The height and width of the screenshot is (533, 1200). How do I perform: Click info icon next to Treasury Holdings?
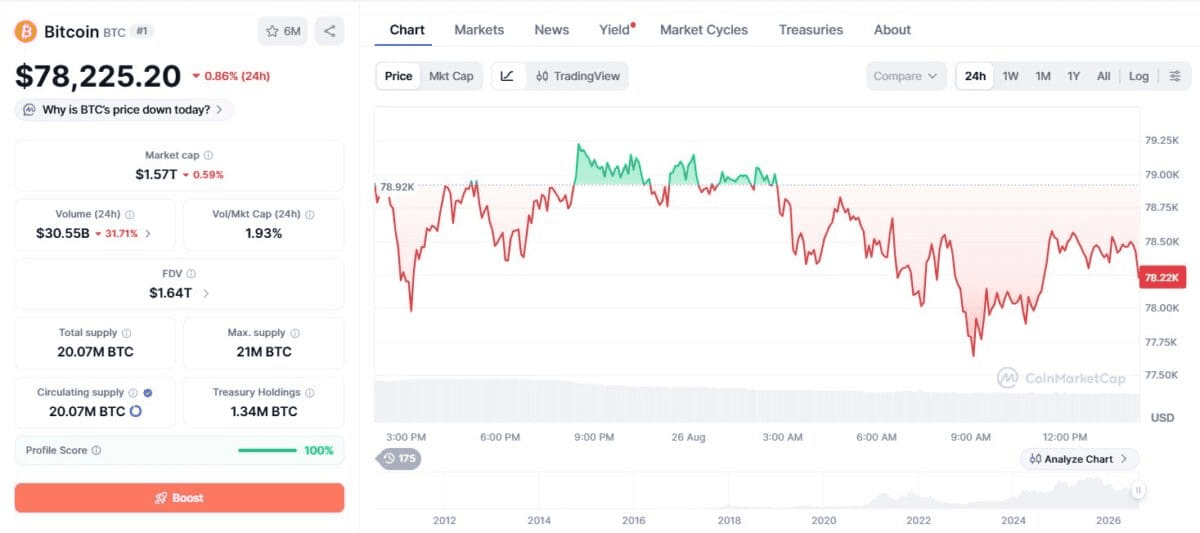pos(310,393)
